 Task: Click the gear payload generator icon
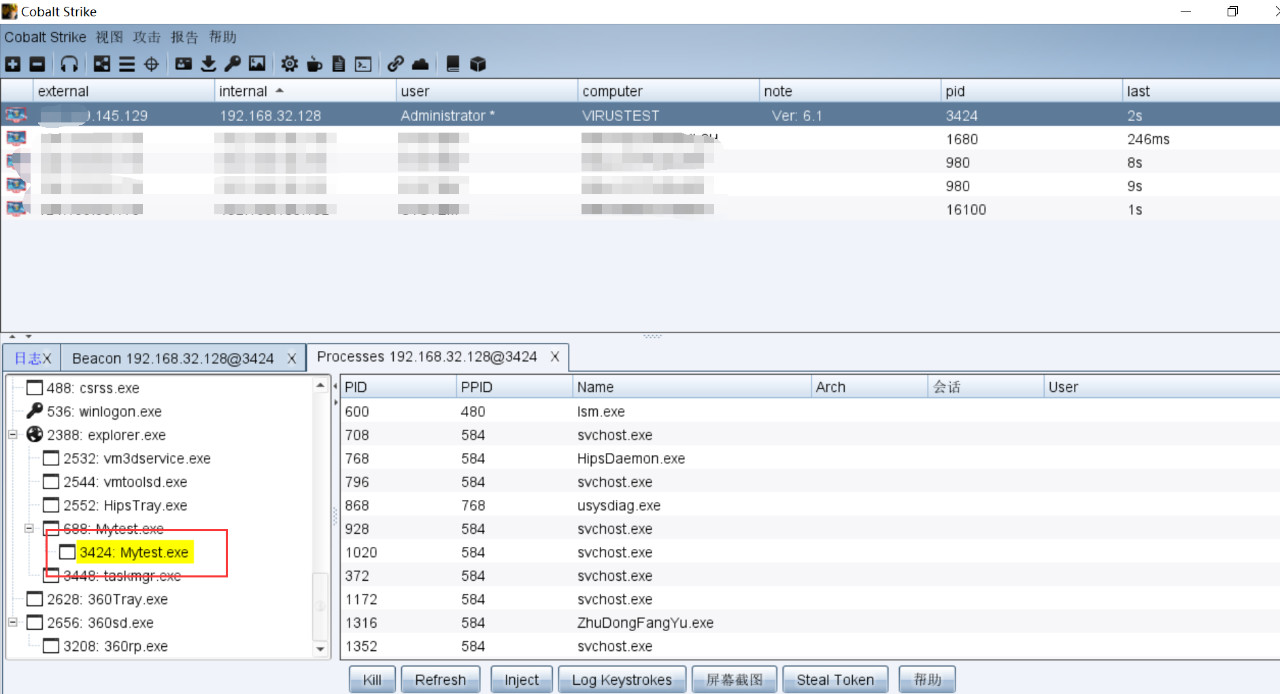289,64
